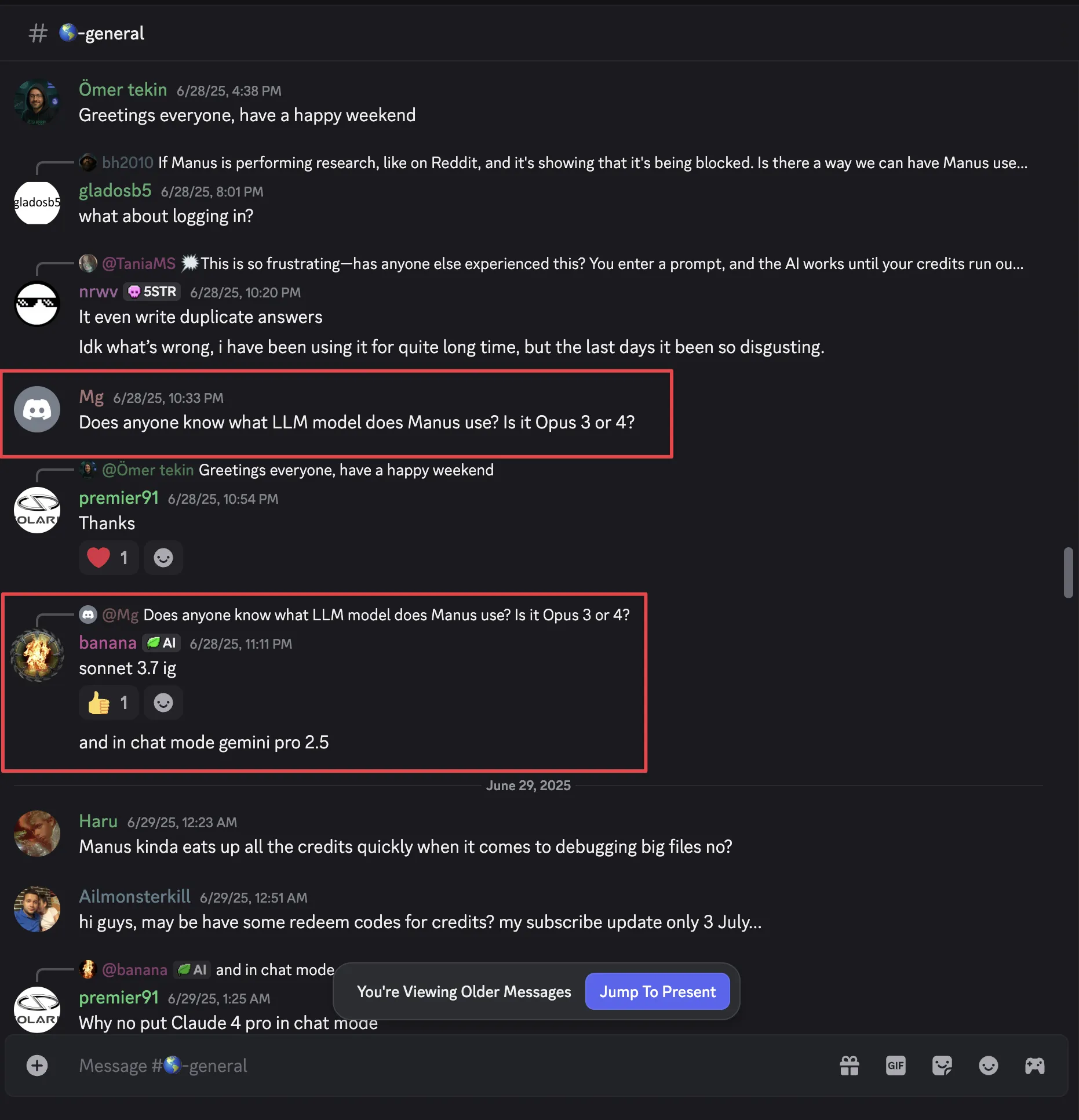Screen dimensions: 1079x1120
Task: Click the message input field
Action: pyautogui.click(x=406, y=1065)
